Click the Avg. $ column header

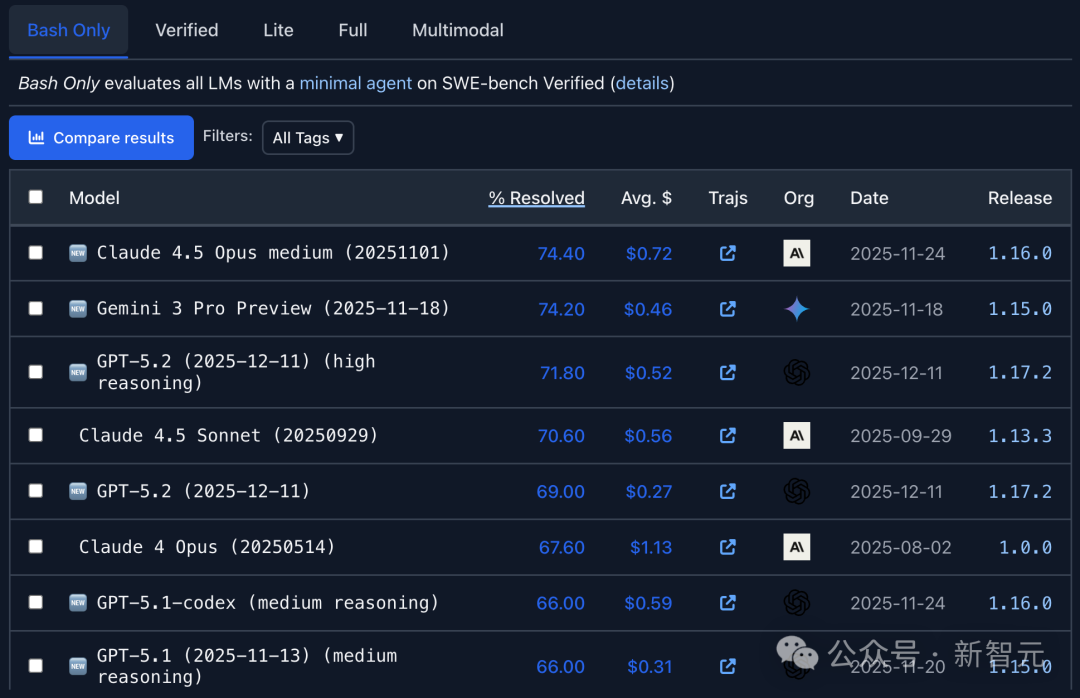pyautogui.click(x=646, y=198)
